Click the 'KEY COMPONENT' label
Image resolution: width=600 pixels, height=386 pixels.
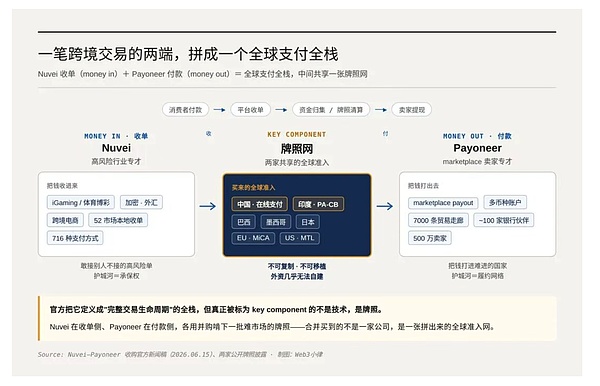297,134
